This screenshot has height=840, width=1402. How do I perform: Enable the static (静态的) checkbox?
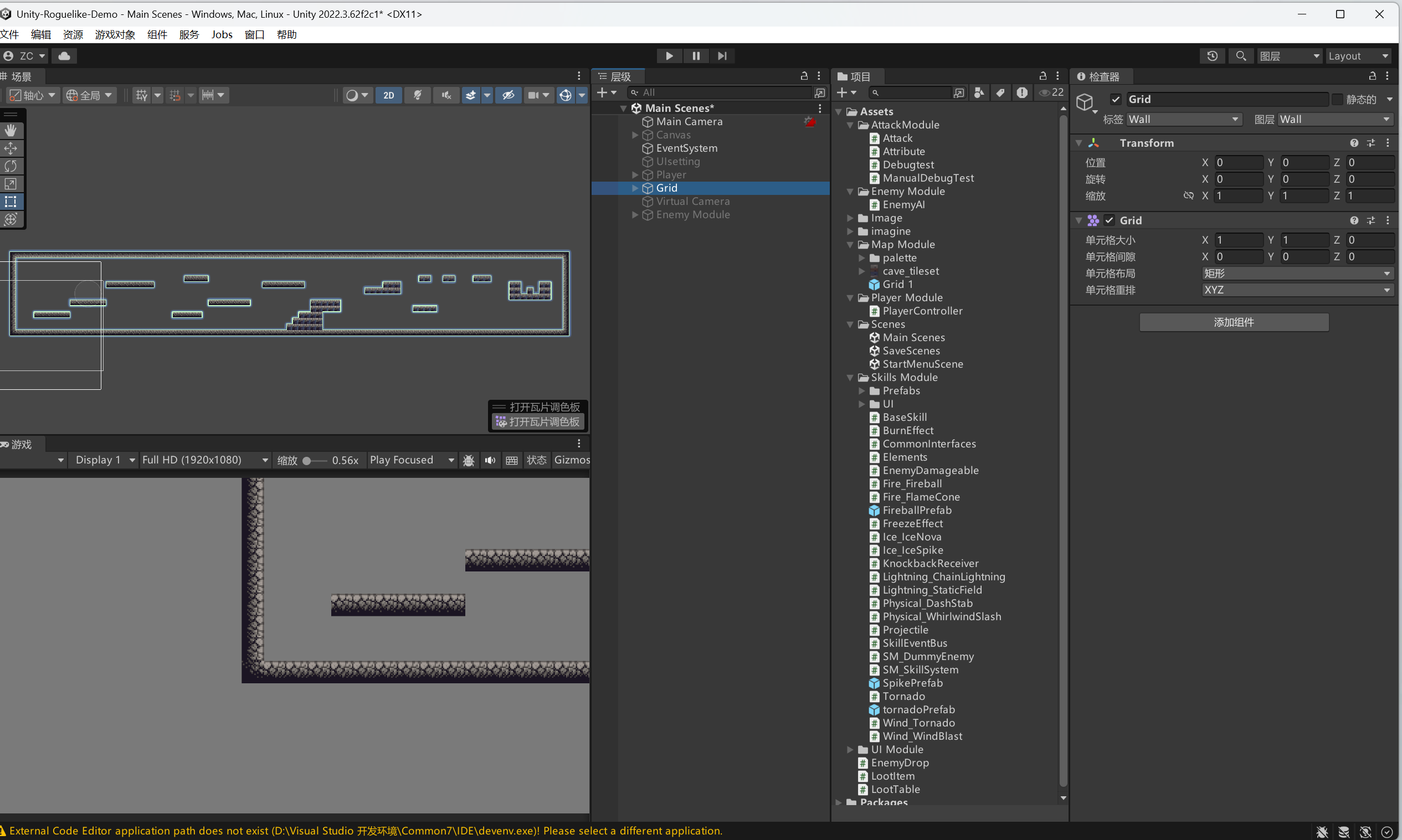pyautogui.click(x=1337, y=99)
